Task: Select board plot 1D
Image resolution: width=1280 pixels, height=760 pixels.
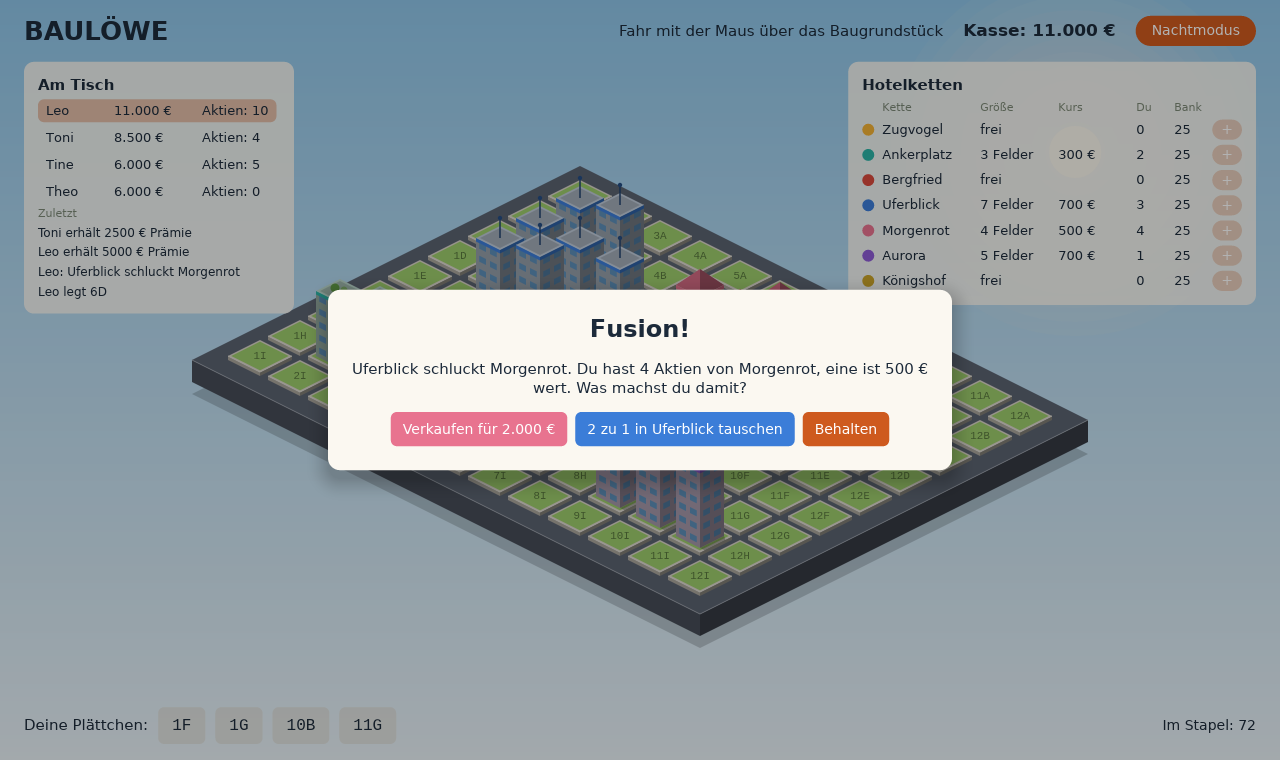Action: click(460, 256)
